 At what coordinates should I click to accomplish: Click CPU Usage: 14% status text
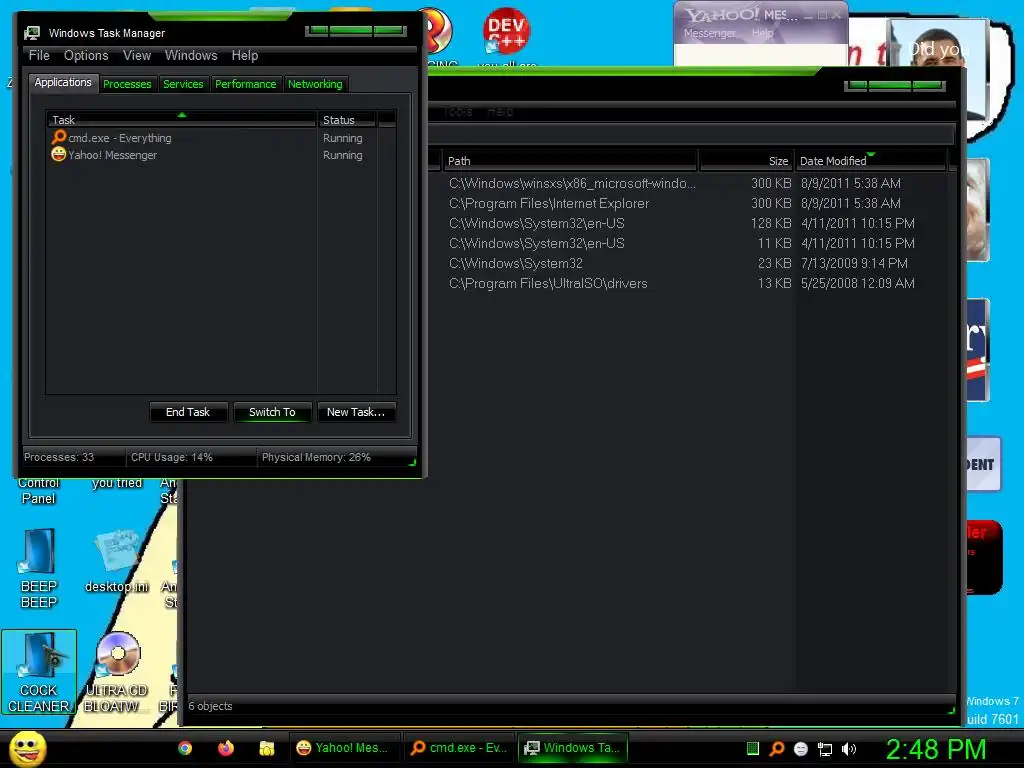coord(172,457)
